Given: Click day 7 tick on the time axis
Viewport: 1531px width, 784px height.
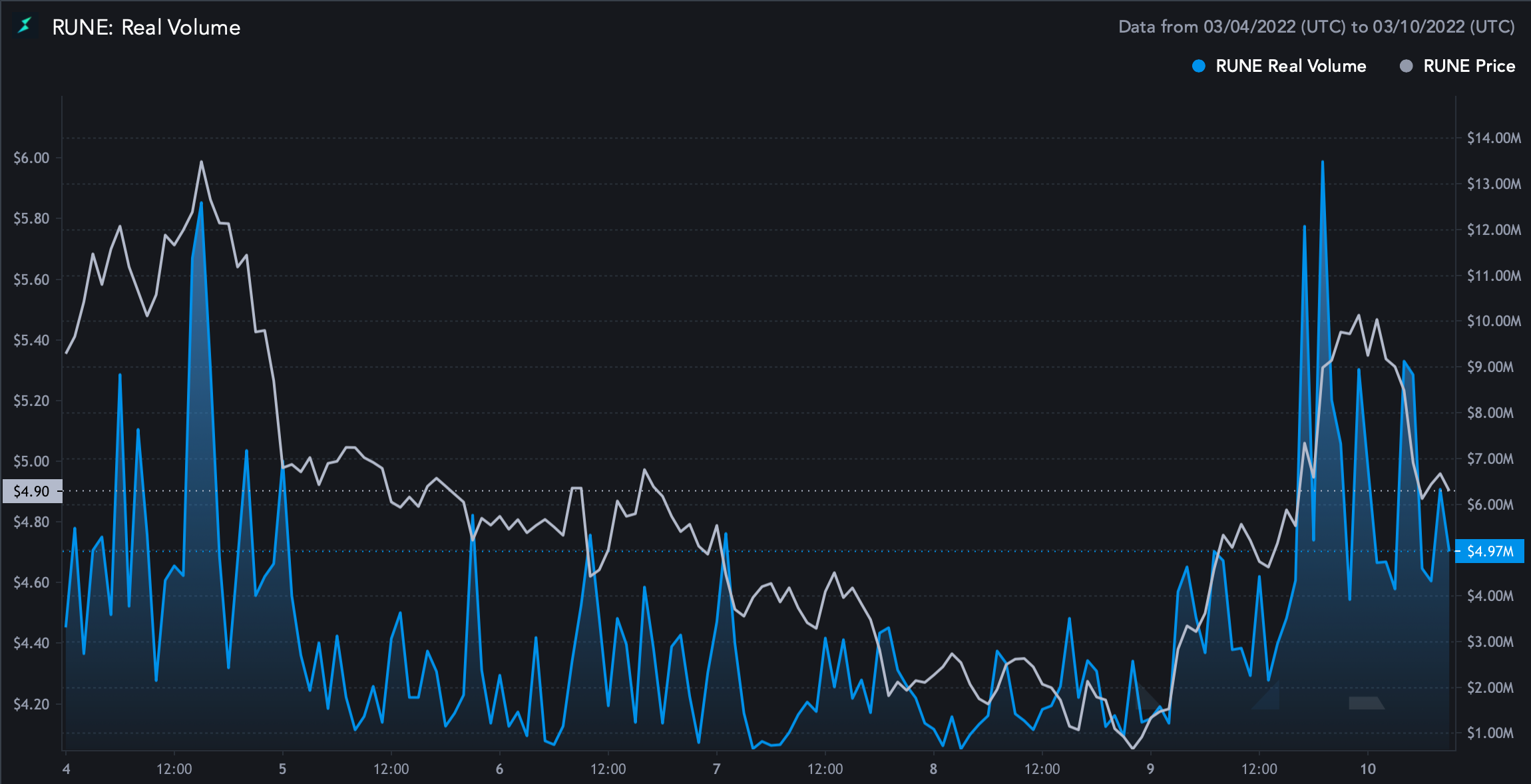Looking at the screenshot, I should 716,769.
